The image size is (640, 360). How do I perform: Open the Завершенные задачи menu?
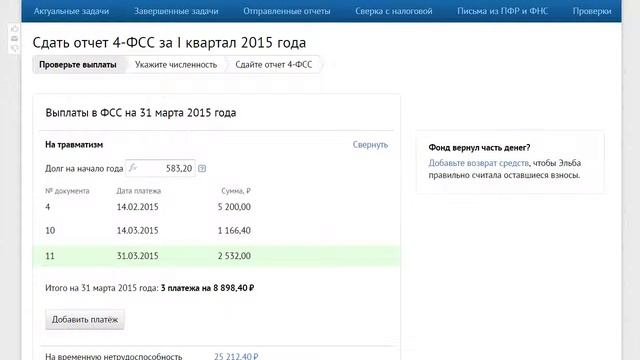click(x=176, y=11)
